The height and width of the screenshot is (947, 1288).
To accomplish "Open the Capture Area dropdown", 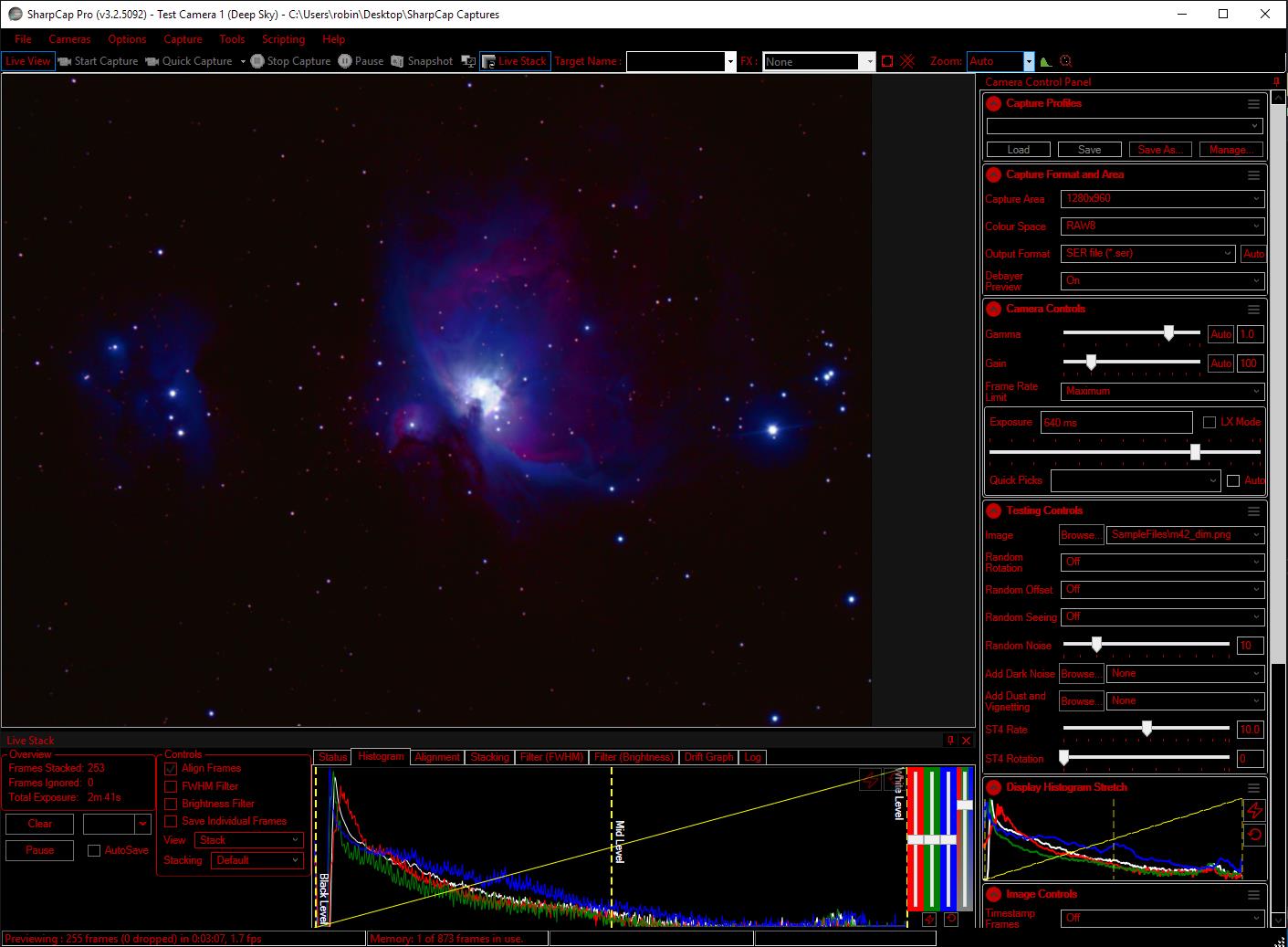I will 1161,199.
